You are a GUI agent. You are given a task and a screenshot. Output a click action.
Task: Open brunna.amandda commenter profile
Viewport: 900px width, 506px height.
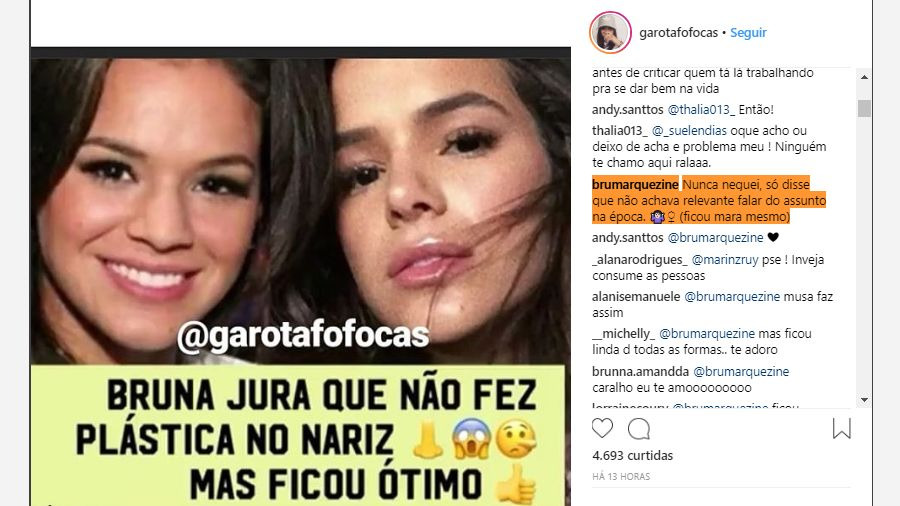[641, 372]
